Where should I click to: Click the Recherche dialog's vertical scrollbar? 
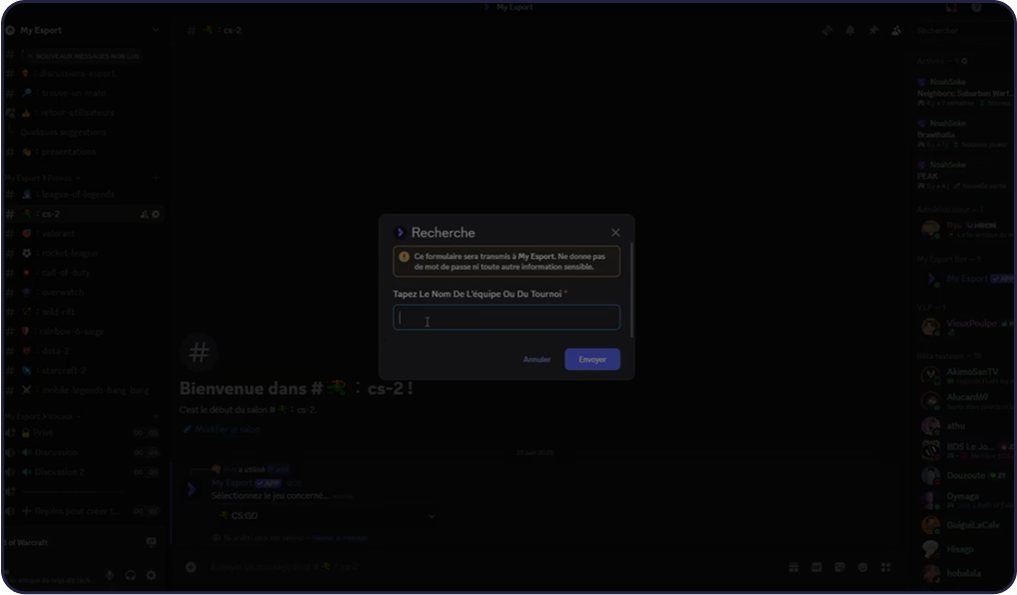pos(631,289)
